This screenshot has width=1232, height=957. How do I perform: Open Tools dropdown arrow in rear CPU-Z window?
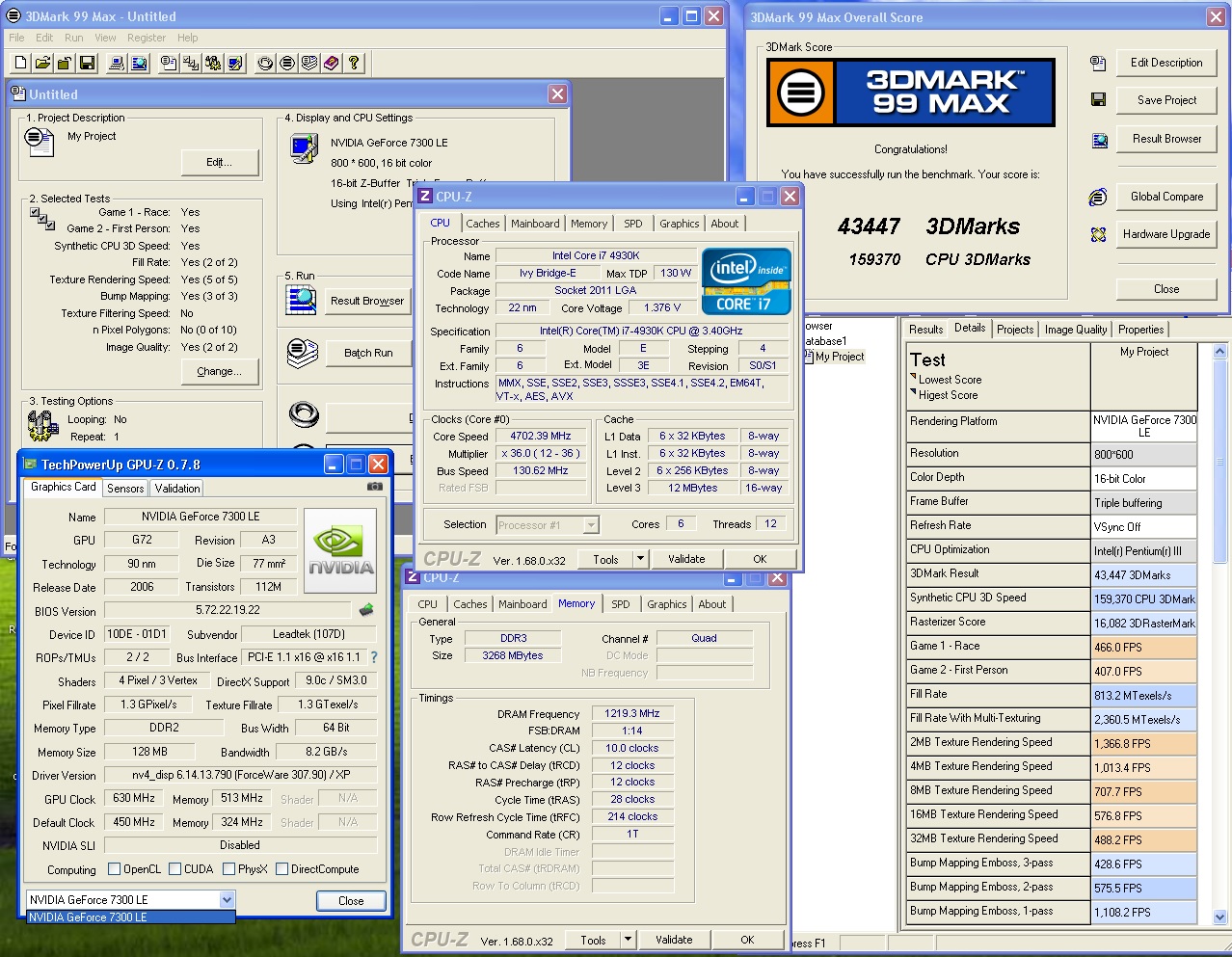[x=628, y=940]
